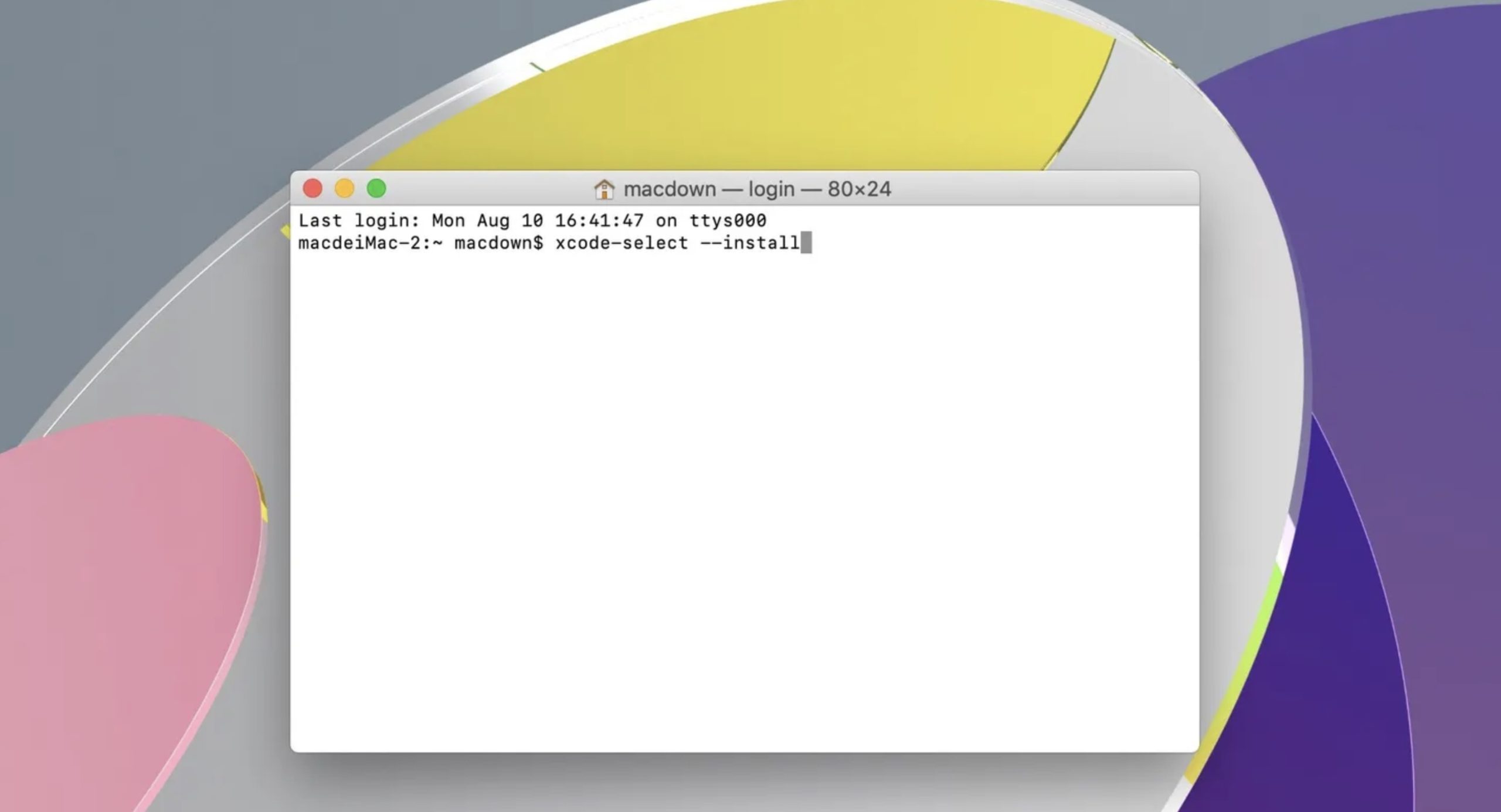1501x812 pixels.
Task: Minimize Terminal using the yellow button
Action: click(344, 188)
